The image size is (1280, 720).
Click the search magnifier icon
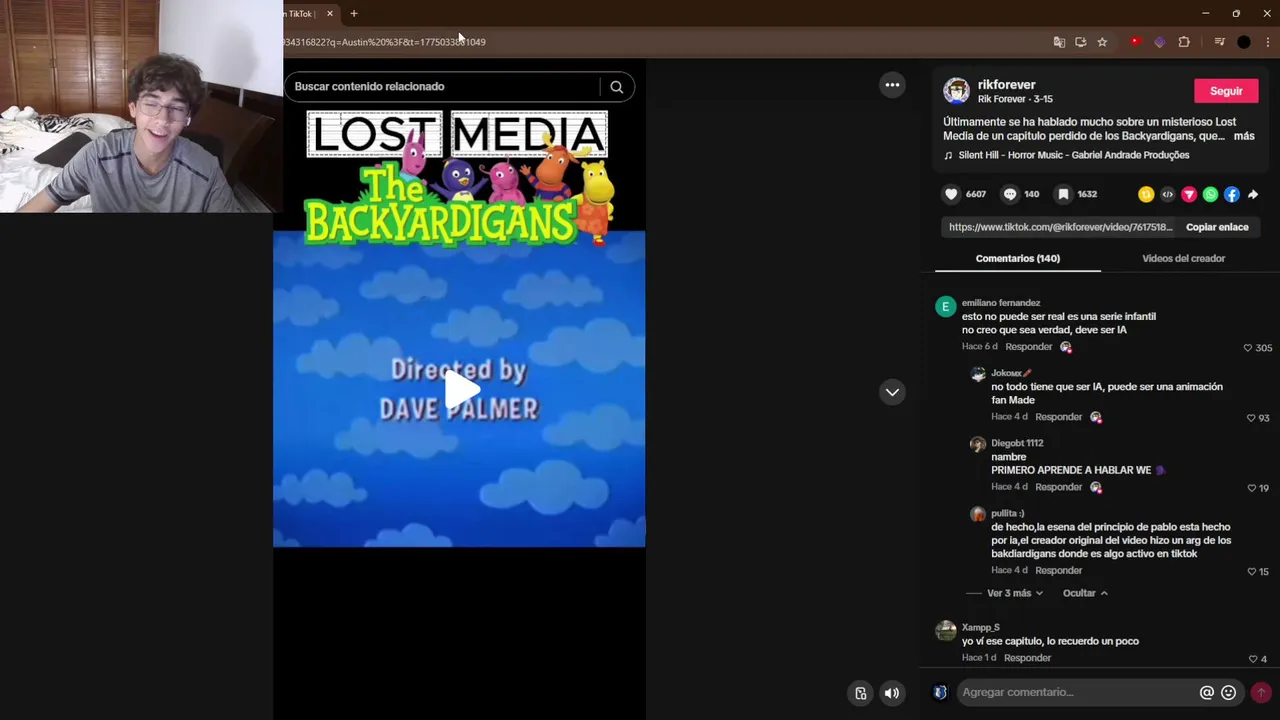(x=617, y=87)
